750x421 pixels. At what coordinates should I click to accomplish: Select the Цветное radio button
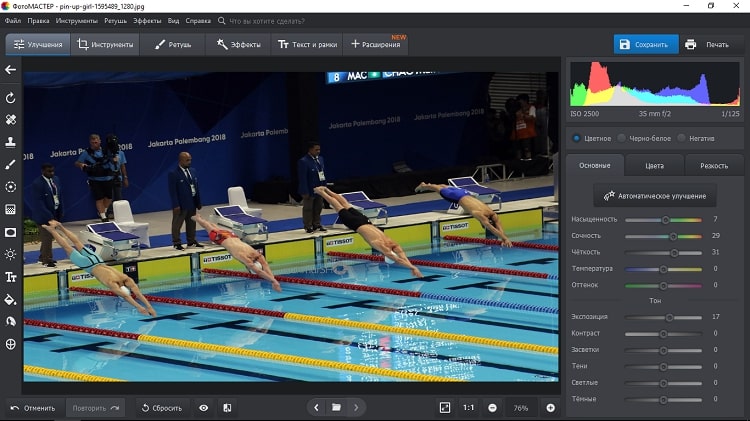(x=576, y=138)
